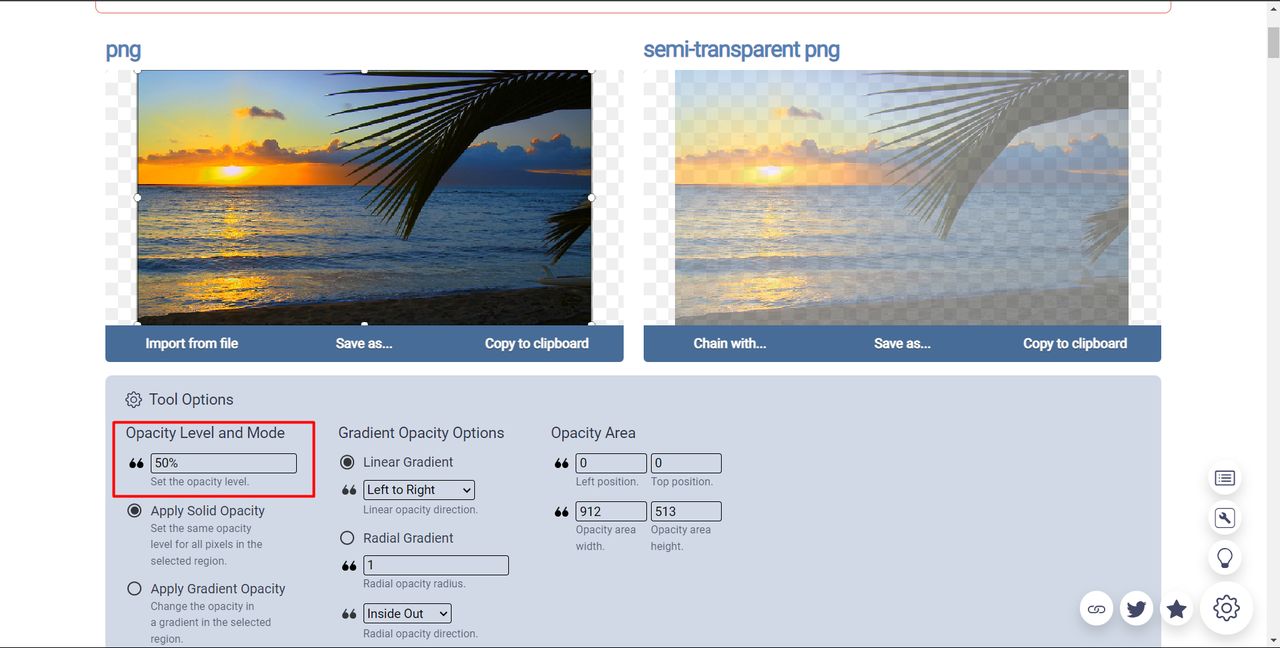The width and height of the screenshot is (1280, 648).
Task: Choose the Radial Gradient radio button
Action: pyautogui.click(x=347, y=538)
